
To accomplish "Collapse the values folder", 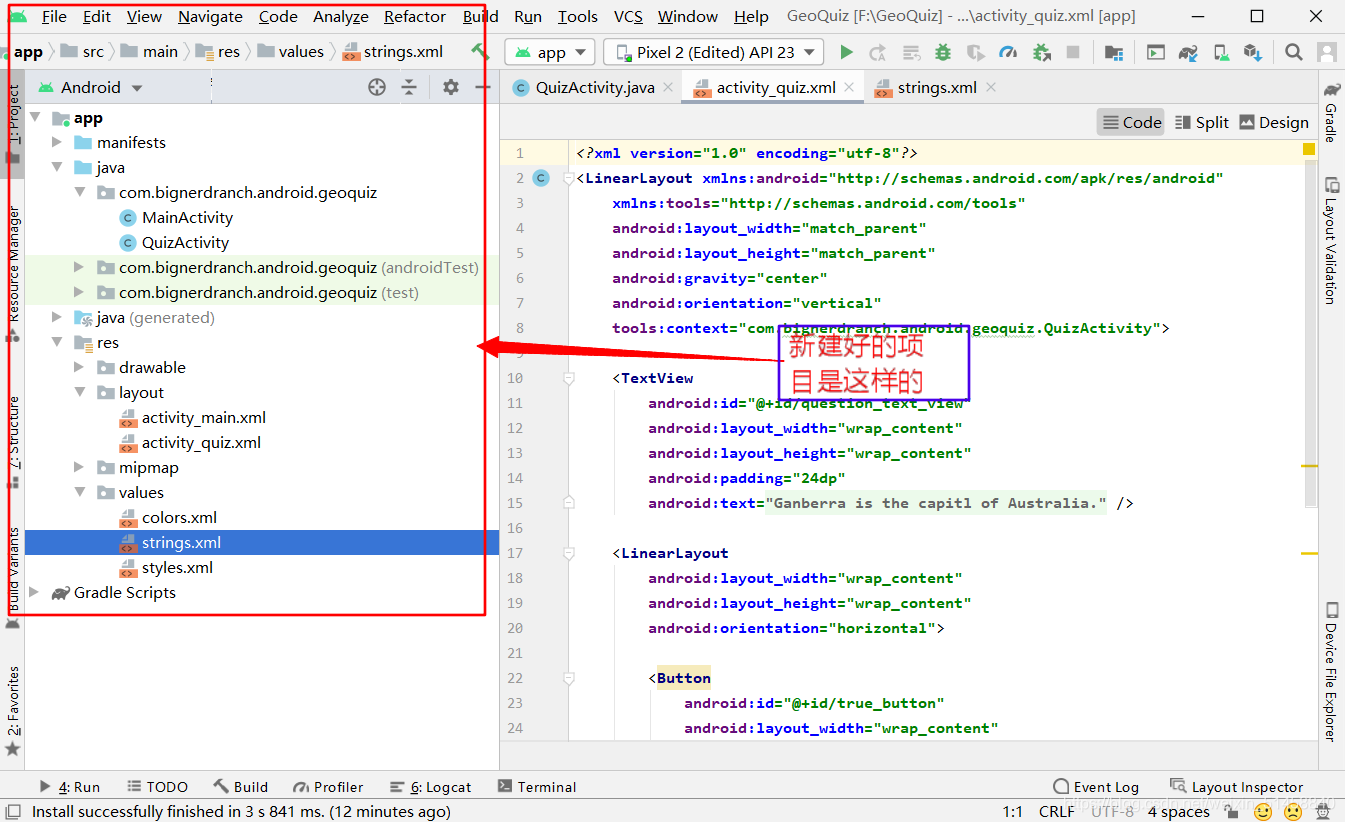I will (79, 492).
